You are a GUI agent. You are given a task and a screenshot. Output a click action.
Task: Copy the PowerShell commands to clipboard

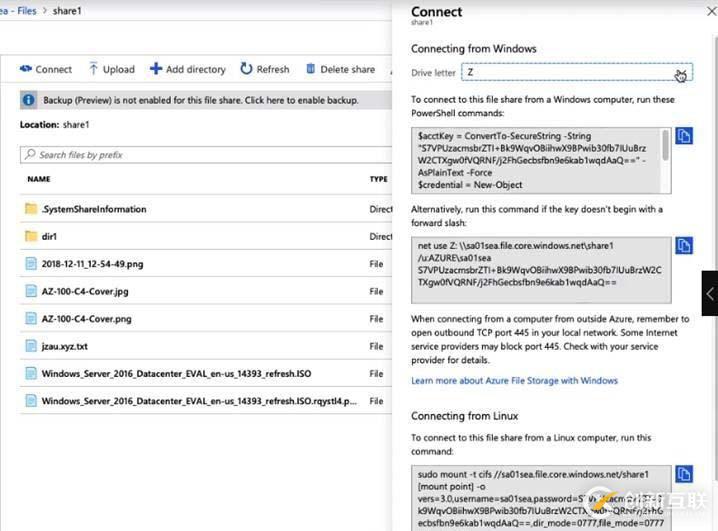[684, 136]
